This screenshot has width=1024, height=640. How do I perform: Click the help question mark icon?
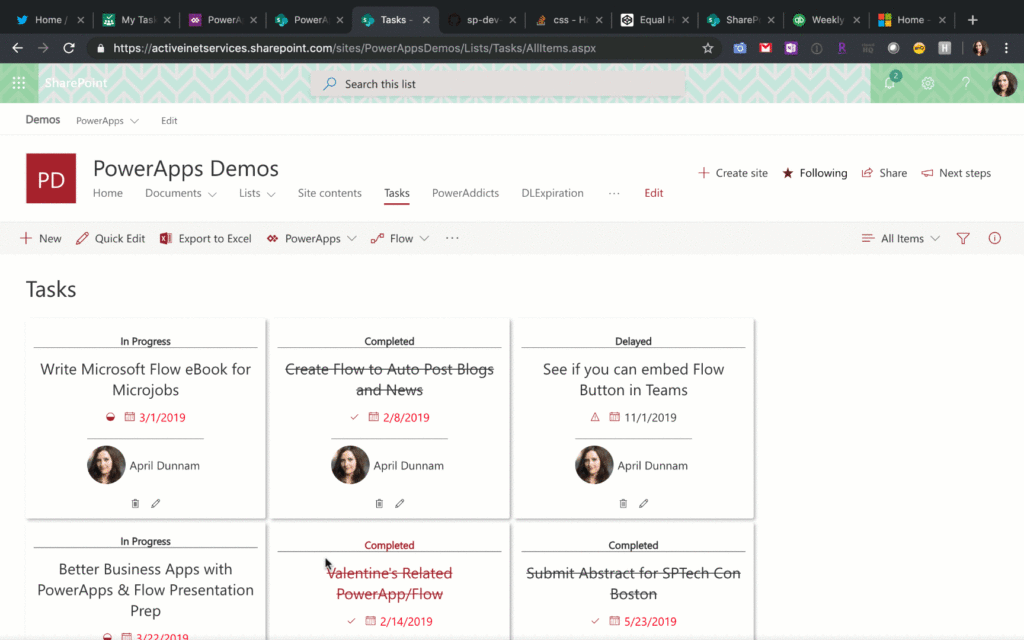[966, 84]
